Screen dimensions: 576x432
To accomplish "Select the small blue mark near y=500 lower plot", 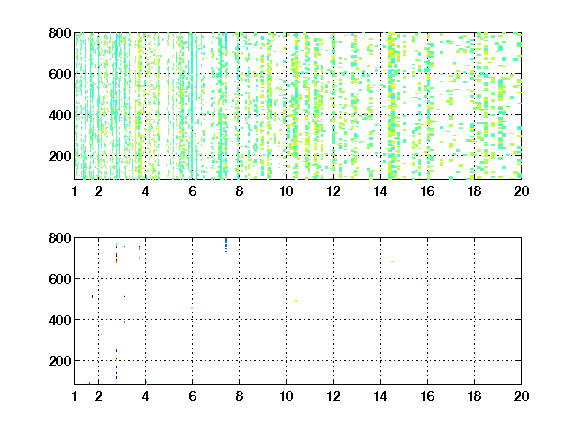I will click(x=92, y=296).
